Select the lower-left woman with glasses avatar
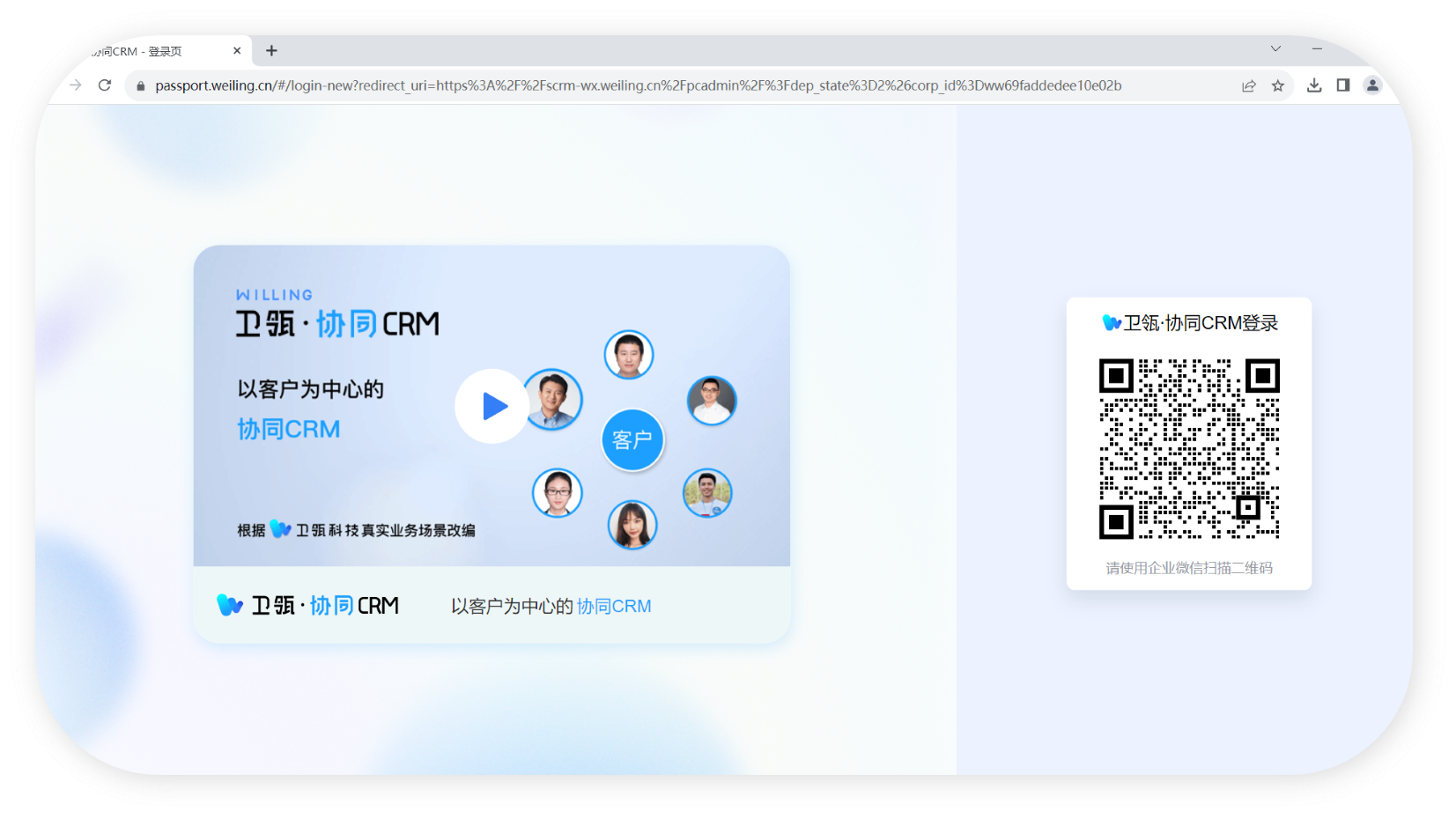1456x818 pixels. [x=558, y=493]
